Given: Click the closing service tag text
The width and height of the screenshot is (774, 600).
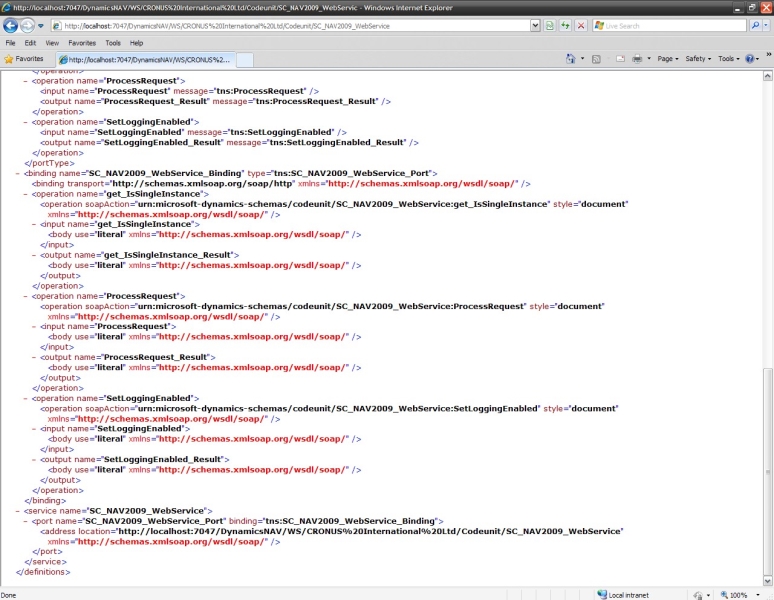Looking at the screenshot, I should [45, 562].
